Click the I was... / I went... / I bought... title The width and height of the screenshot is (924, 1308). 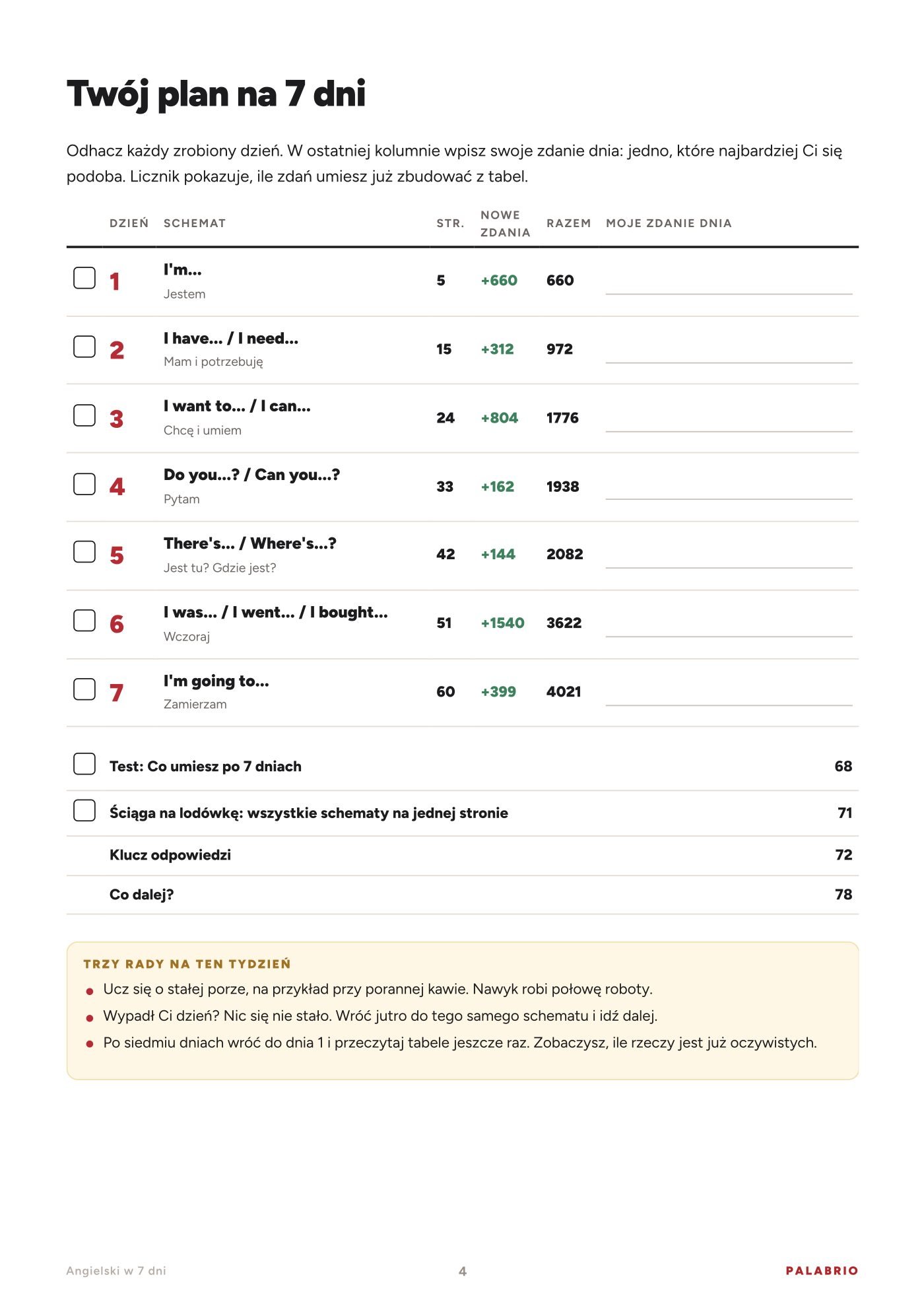(x=276, y=612)
